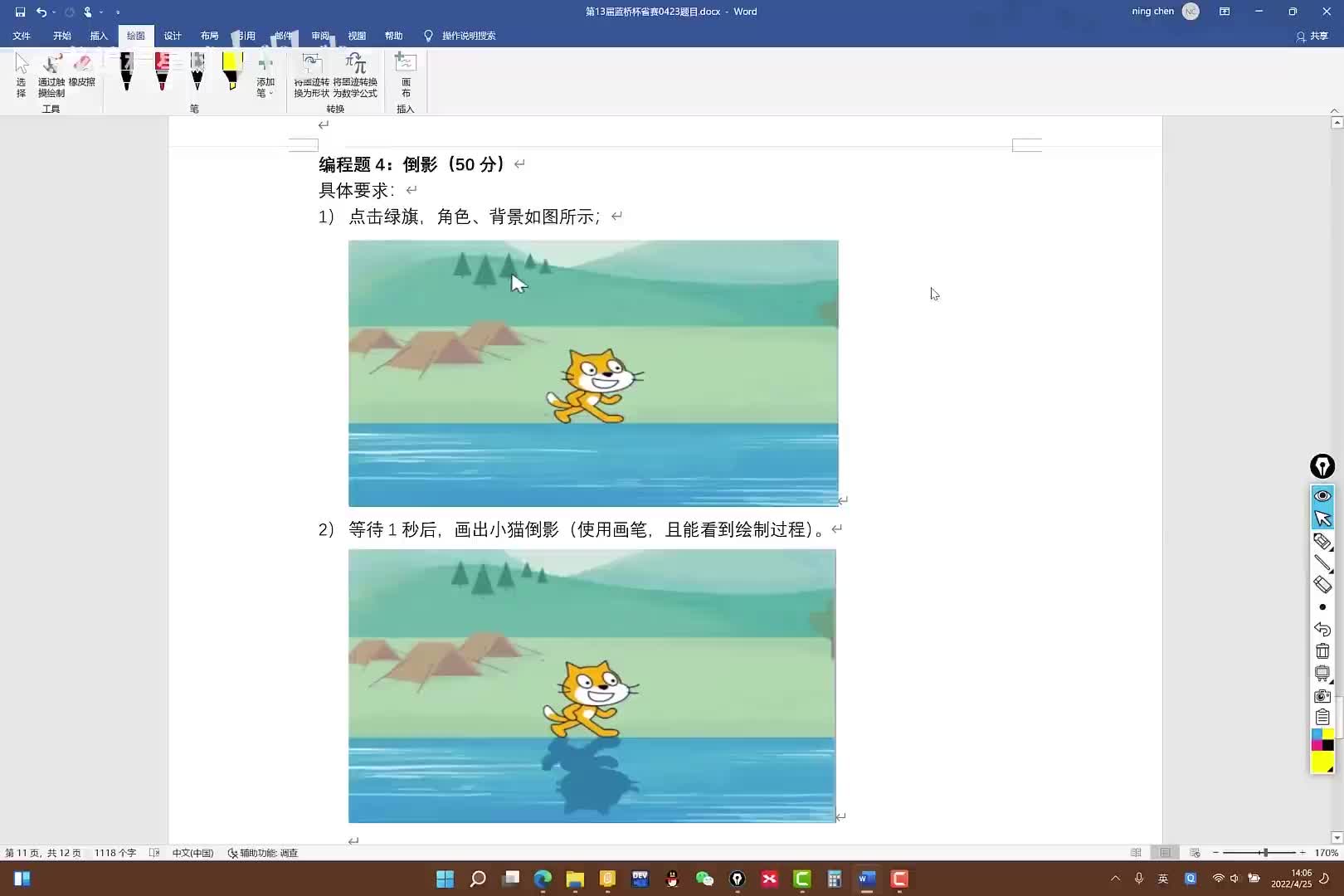The width and height of the screenshot is (1344, 896).
Task: Click the trash bin to clear drawings
Action: 1322,651
